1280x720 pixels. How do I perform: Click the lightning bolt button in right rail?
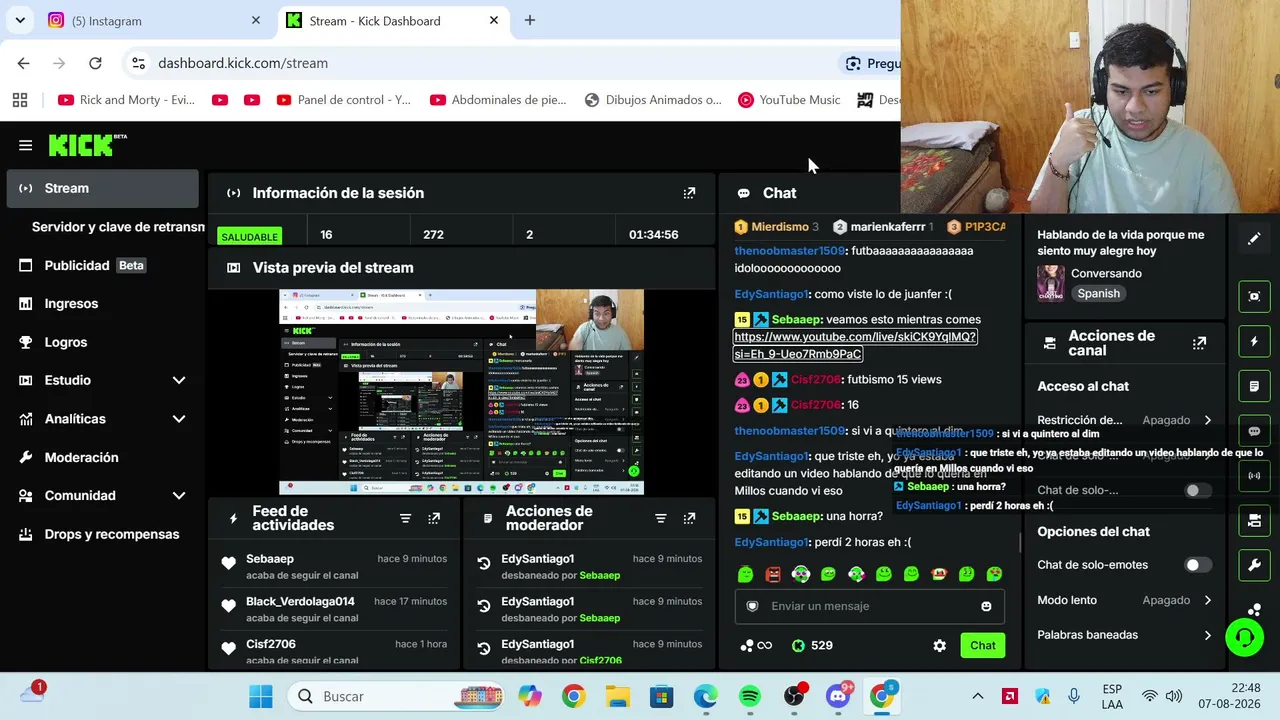pyautogui.click(x=1254, y=341)
